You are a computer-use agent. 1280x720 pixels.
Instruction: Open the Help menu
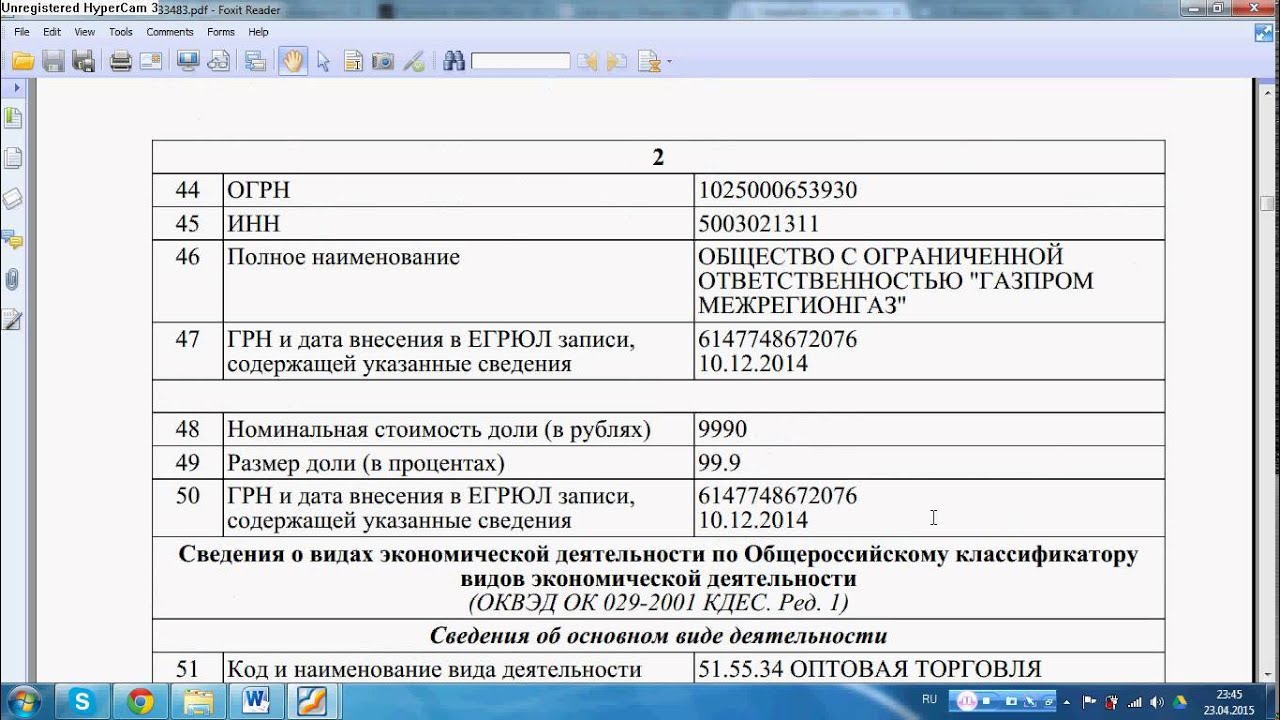click(x=259, y=32)
